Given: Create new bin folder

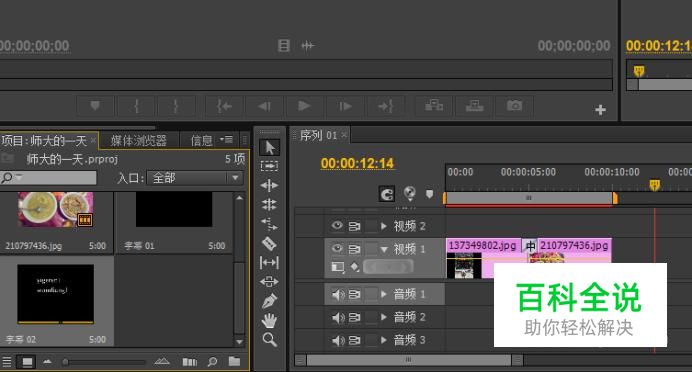Looking at the screenshot, I should pyautogui.click(x=234, y=361).
